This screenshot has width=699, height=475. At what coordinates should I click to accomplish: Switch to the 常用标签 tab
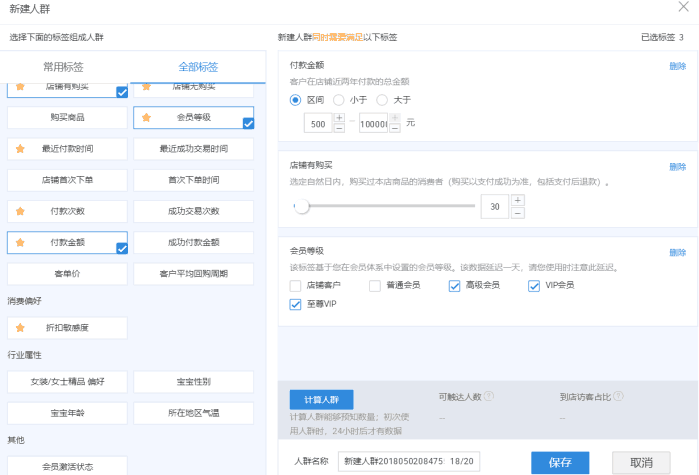pyautogui.click(x=64, y=67)
